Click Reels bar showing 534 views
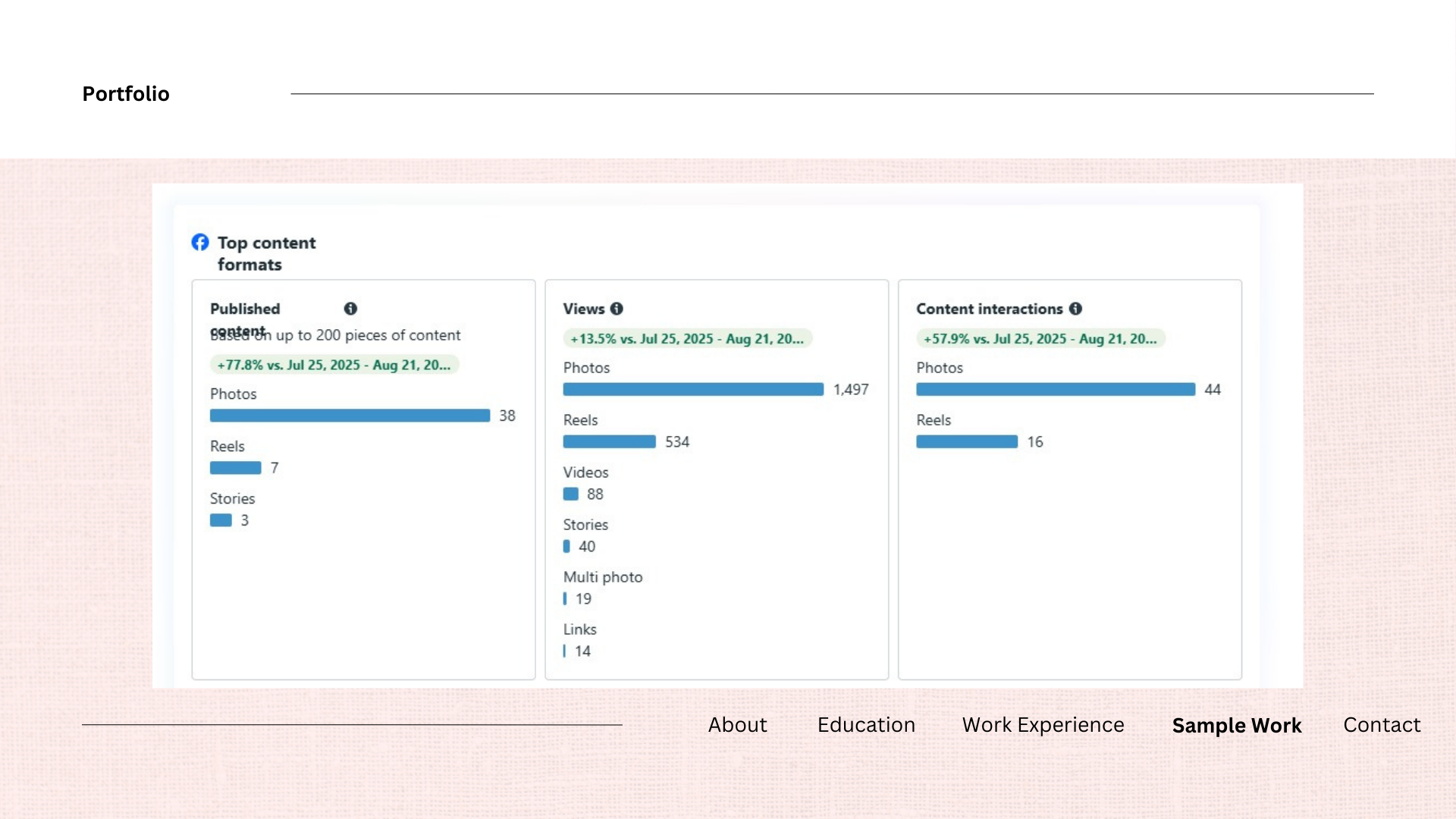The image size is (1456, 819). (x=609, y=441)
